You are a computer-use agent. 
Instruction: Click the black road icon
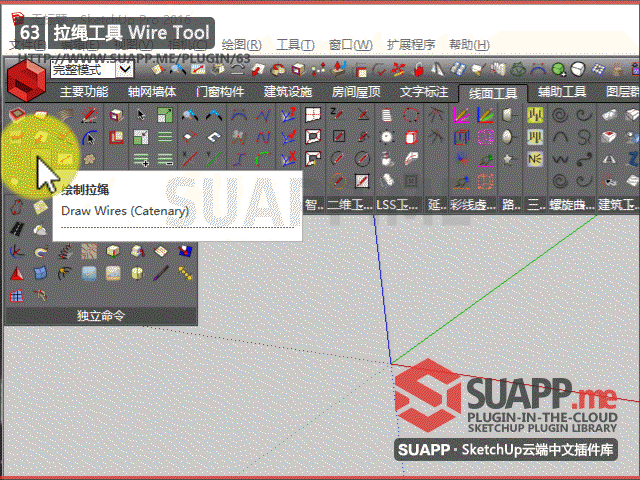16,229
